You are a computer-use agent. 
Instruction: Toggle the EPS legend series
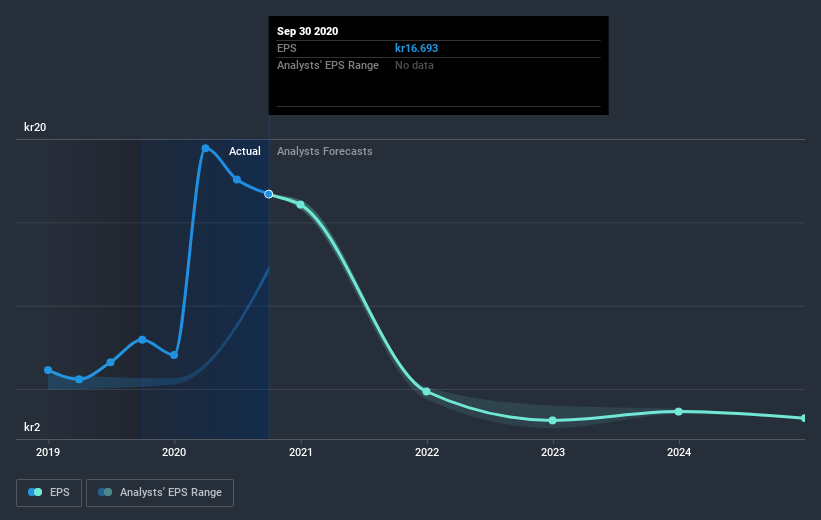49,492
